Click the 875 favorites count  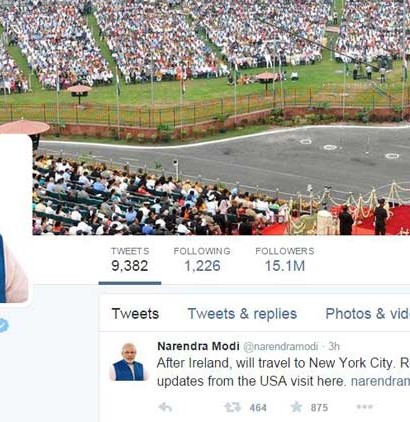click(319, 408)
